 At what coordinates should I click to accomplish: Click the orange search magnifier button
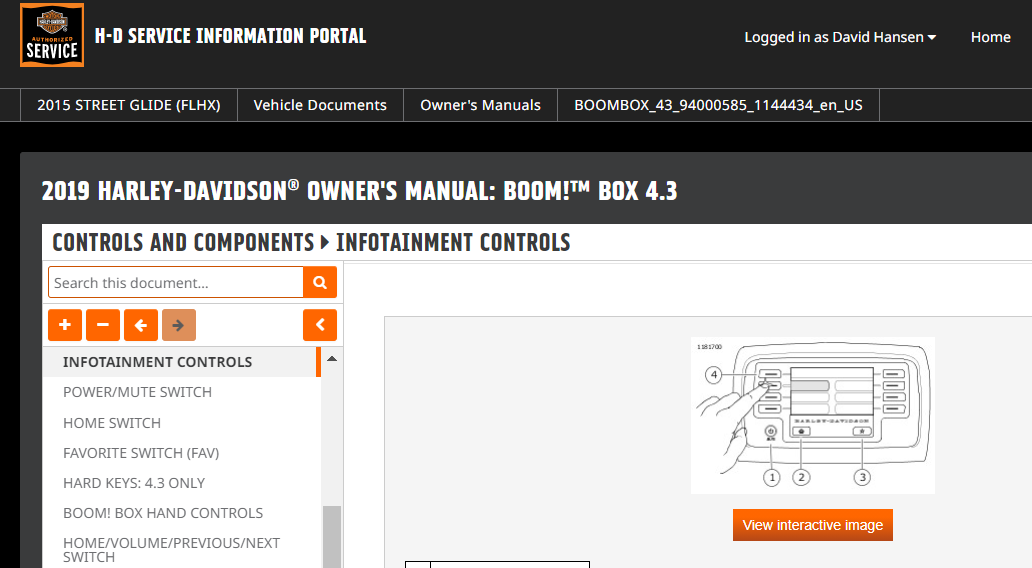click(x=320, y=283)
